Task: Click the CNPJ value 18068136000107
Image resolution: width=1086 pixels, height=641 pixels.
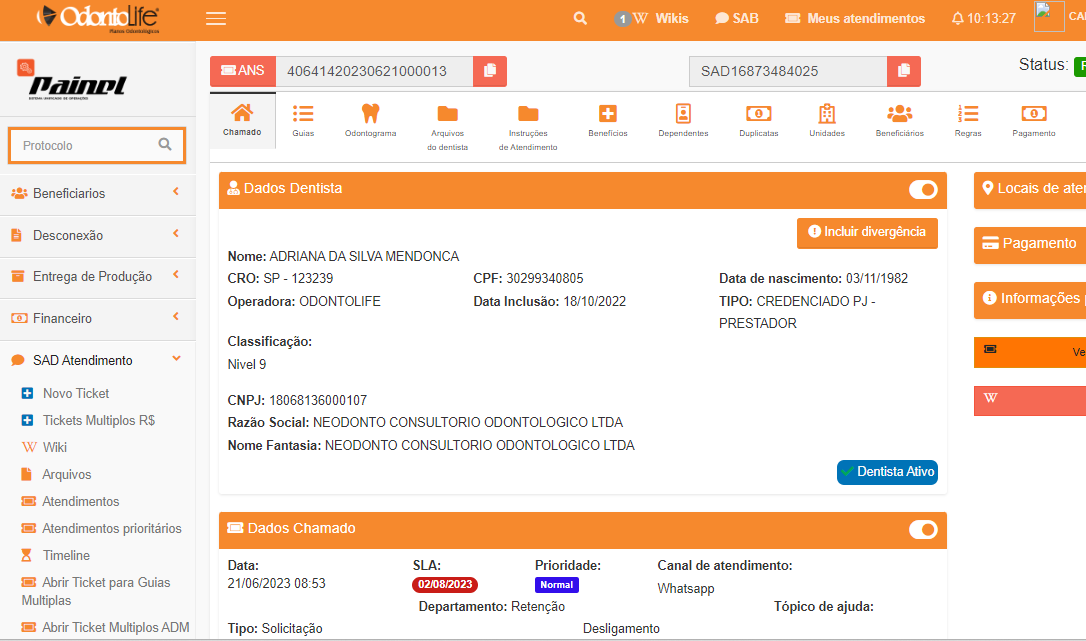Action: (318, 401)
